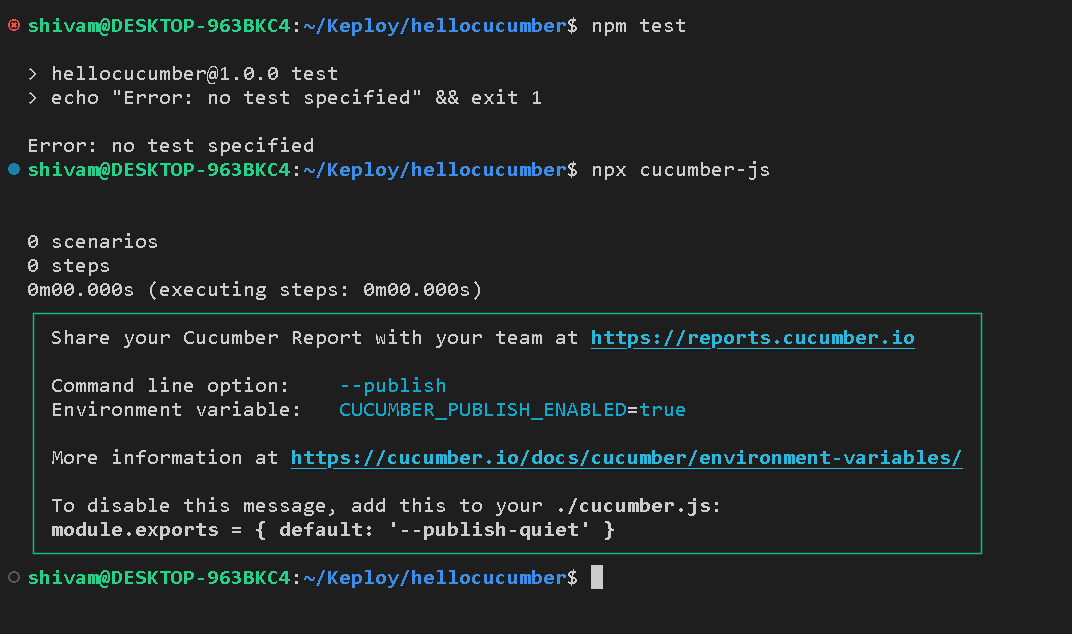The width and height of the screenshot is (1072, 634).
Task: Click the hollow circle decoration at the current prompt
Action: 14,577
